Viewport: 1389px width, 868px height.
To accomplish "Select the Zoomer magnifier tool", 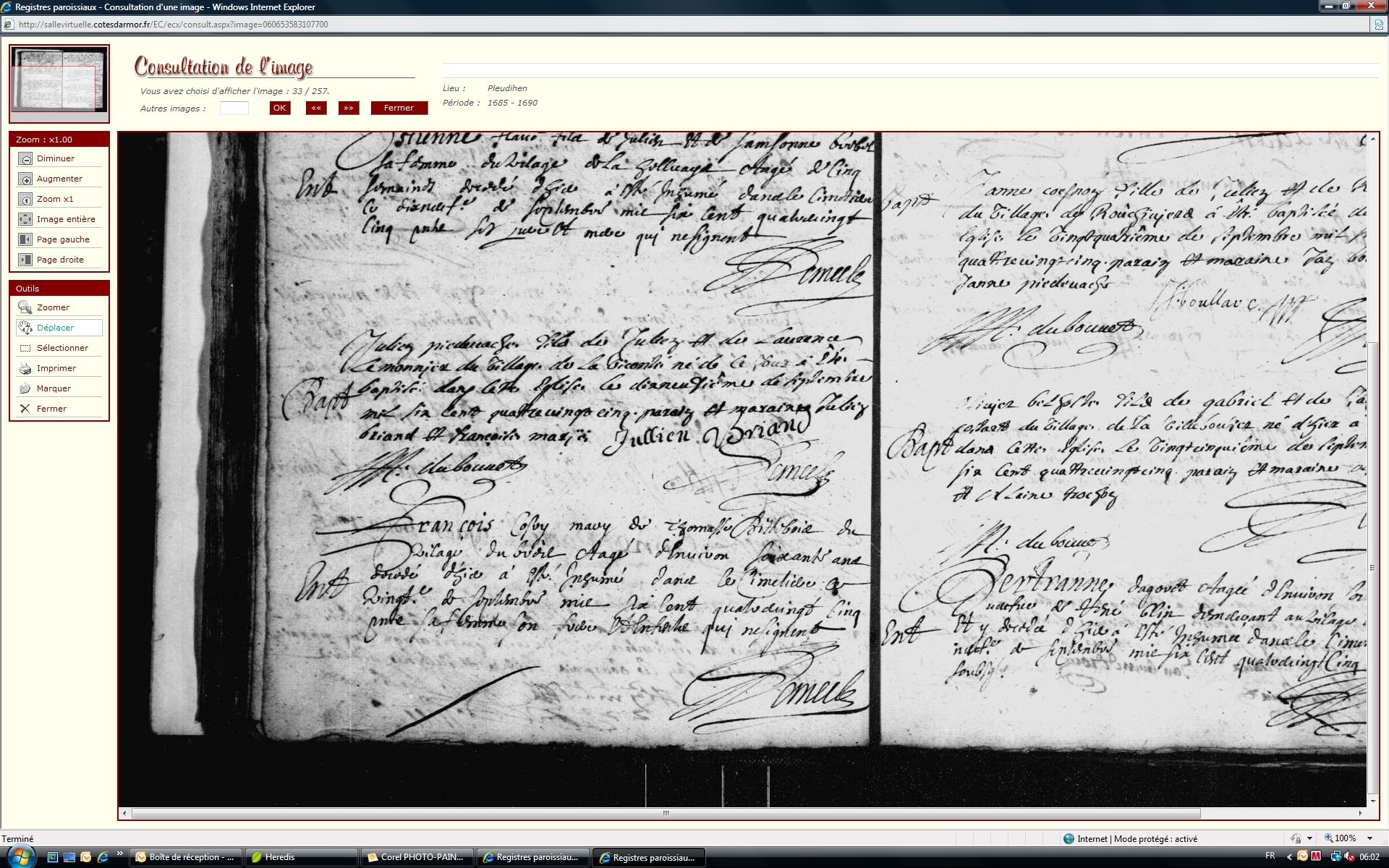I will 25,308.
